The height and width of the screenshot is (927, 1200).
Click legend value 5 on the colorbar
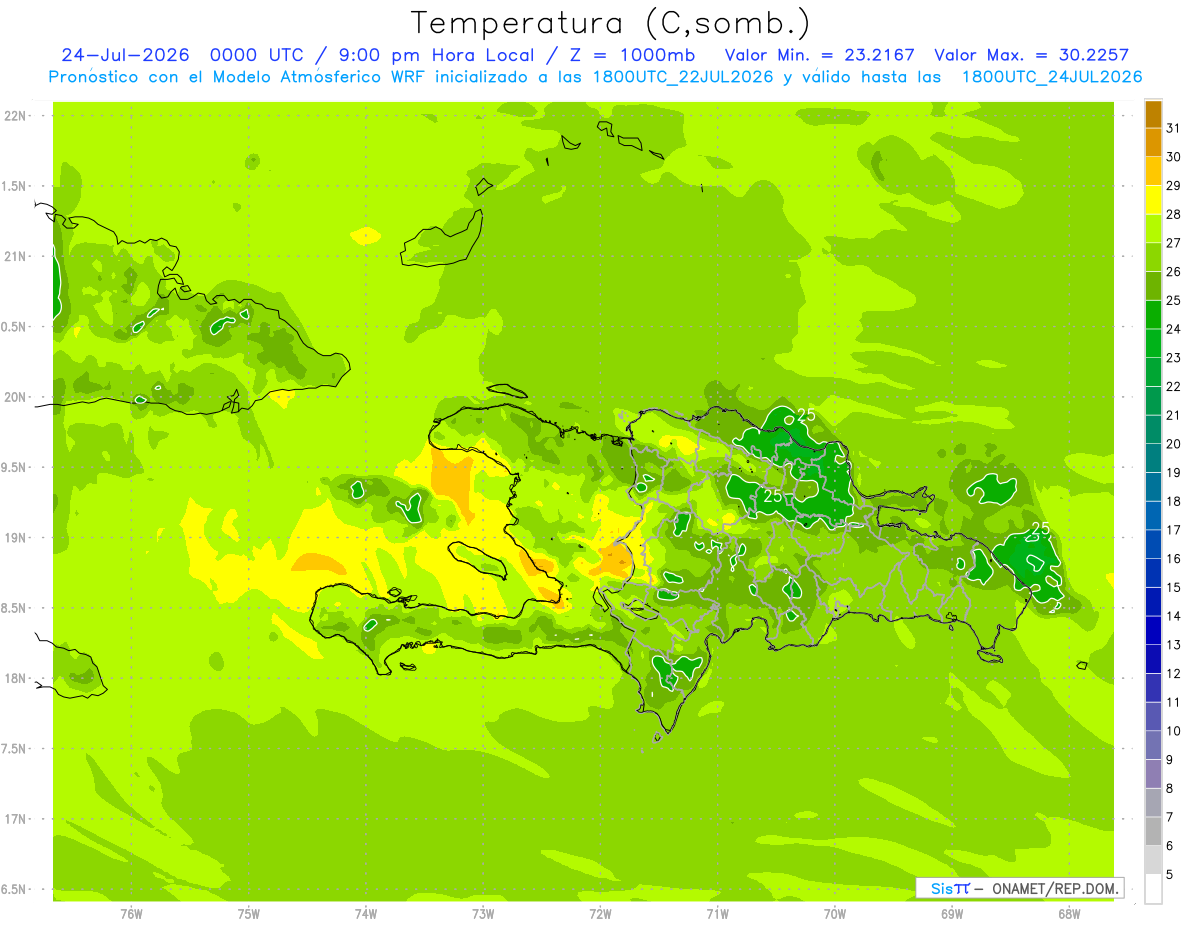(1170, 875)
